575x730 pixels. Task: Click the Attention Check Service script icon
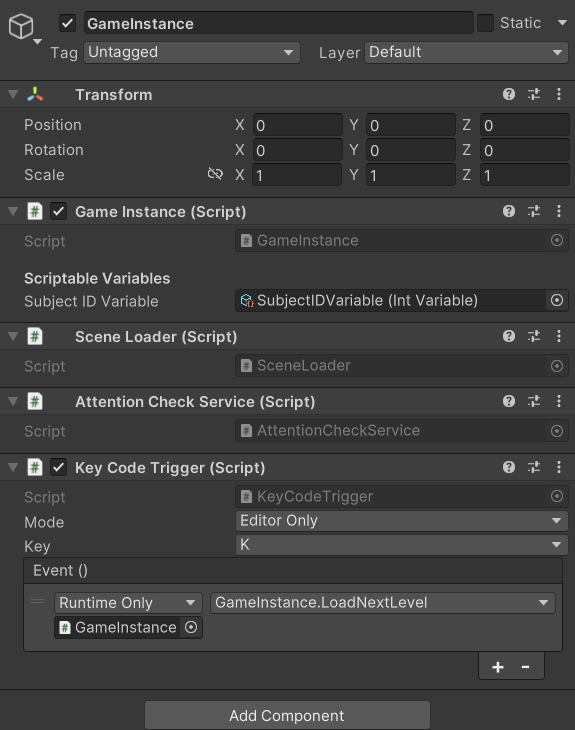point(35,401)
